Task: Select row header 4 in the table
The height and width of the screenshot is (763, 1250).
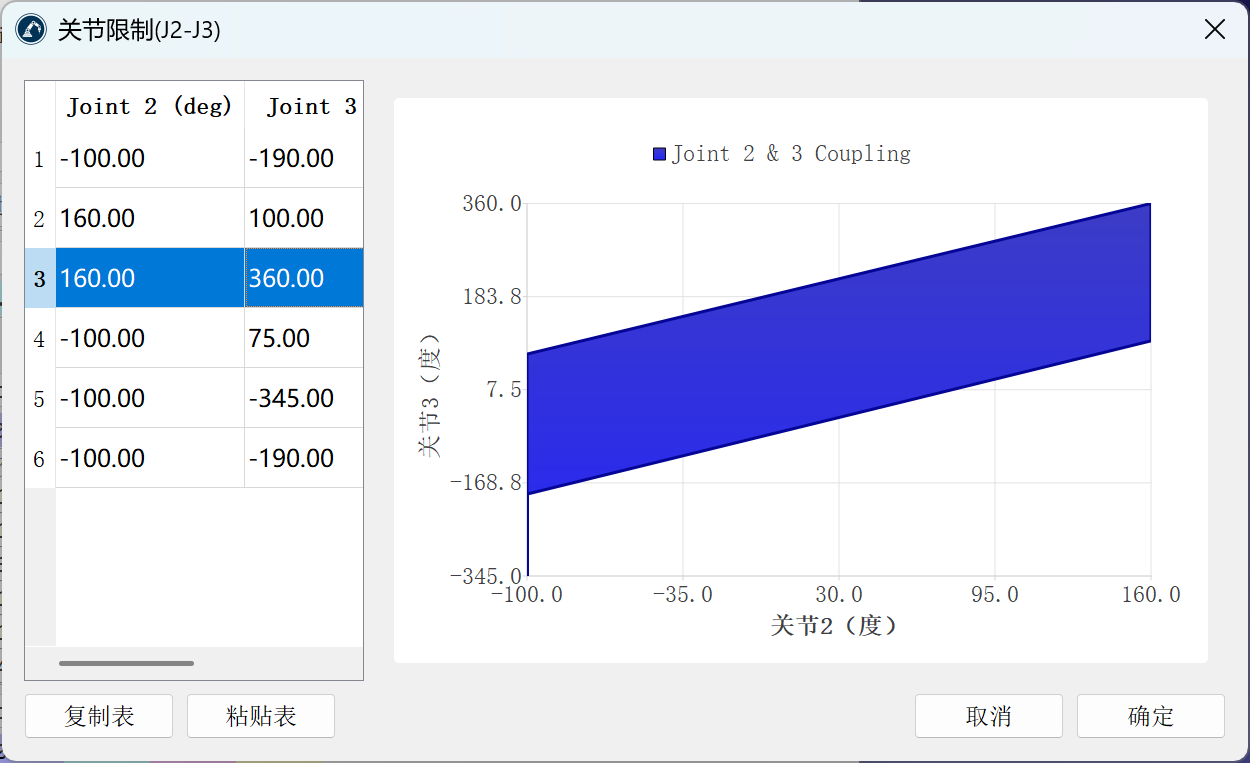Action: (40, 339)
